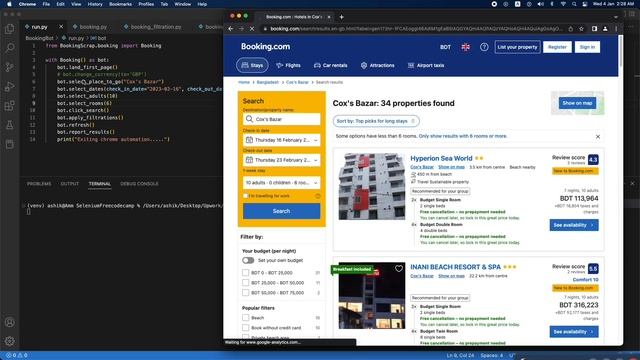Select the Car rentals tab
Image resolution: width=640 pixels, height=360 pixels.
[x=331, y=65]
